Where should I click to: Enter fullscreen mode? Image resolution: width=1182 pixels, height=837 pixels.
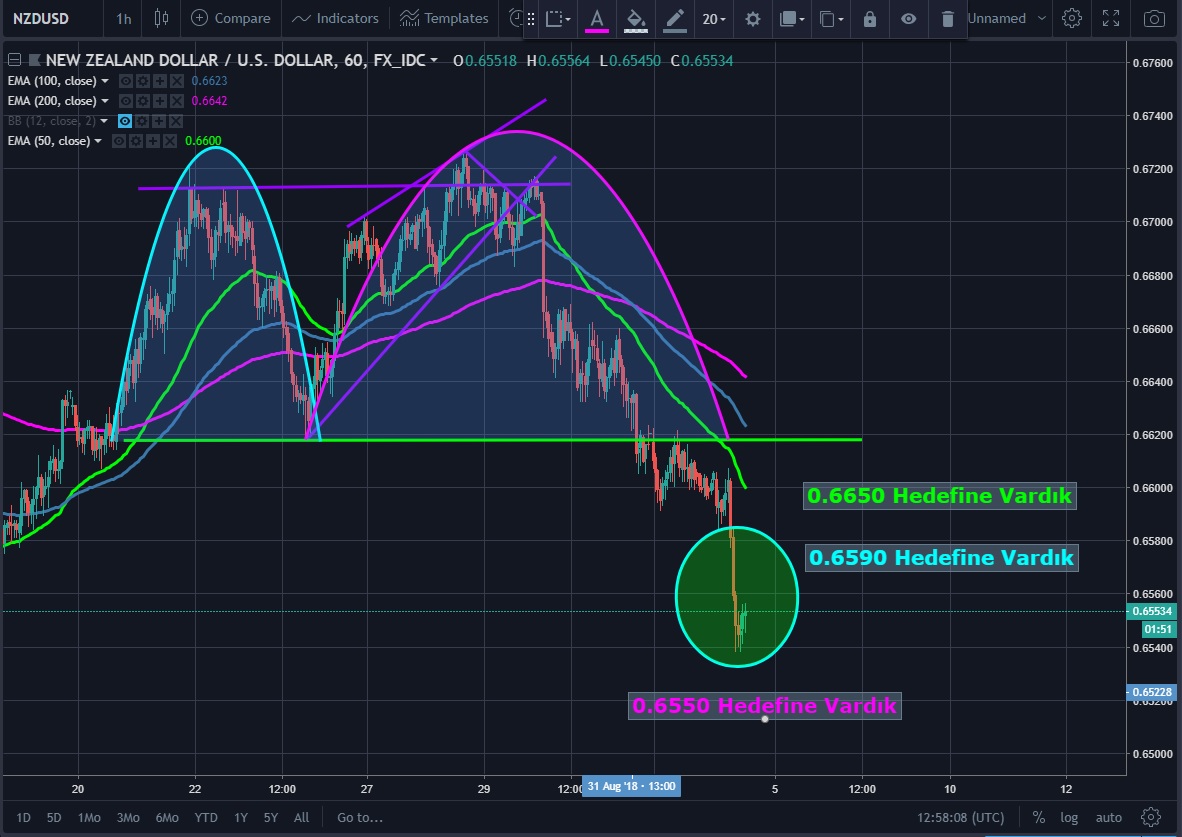point(1111,18)
